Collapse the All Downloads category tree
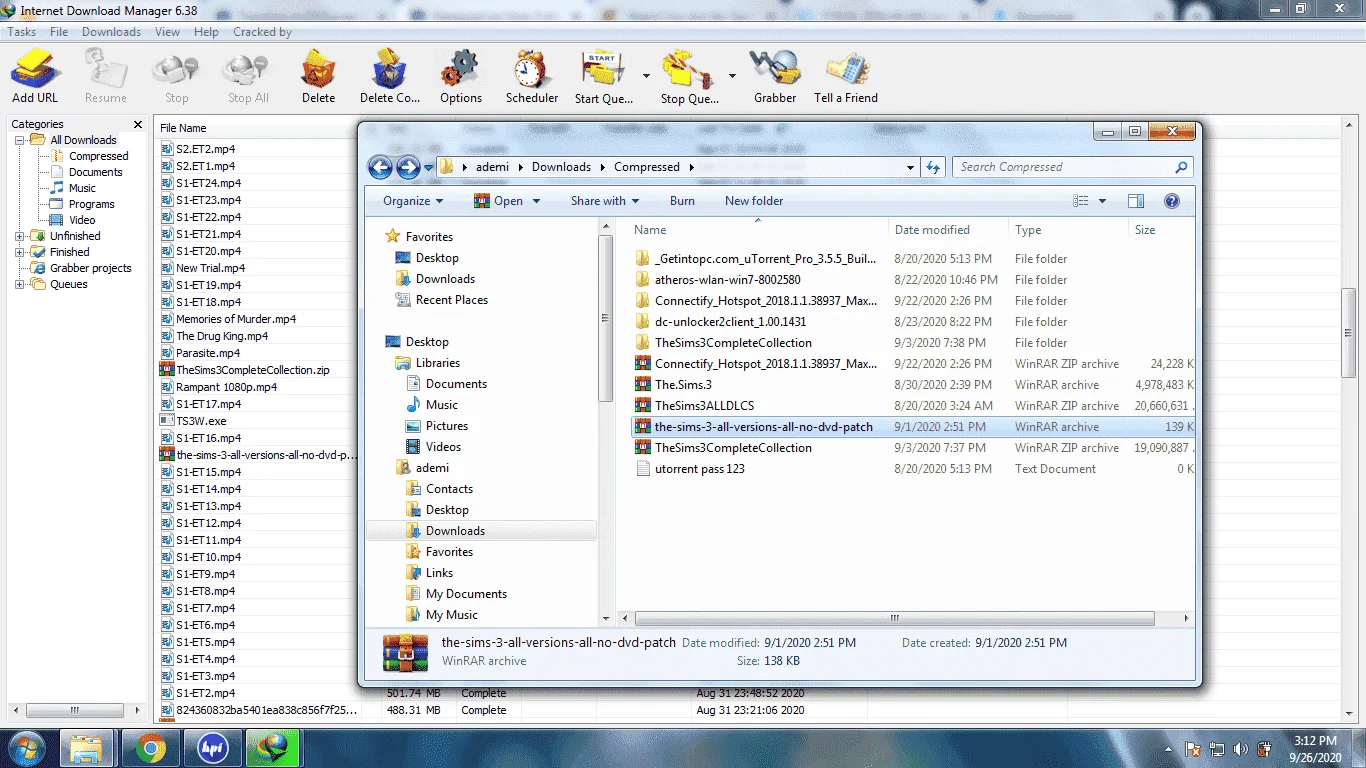Image resolution: width=1366 pixels, height=768 pixels. tap(19, 140)
